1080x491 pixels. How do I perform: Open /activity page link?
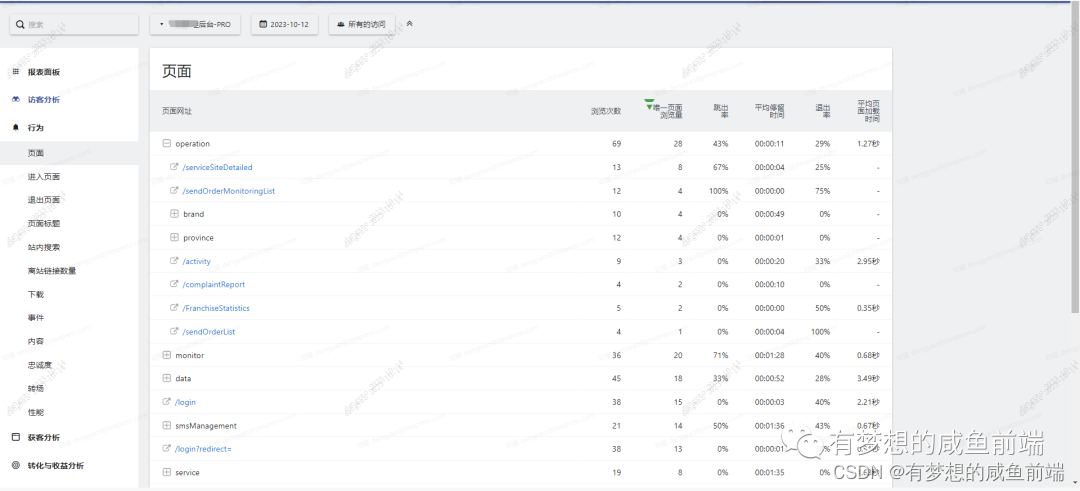coord(197,261)
